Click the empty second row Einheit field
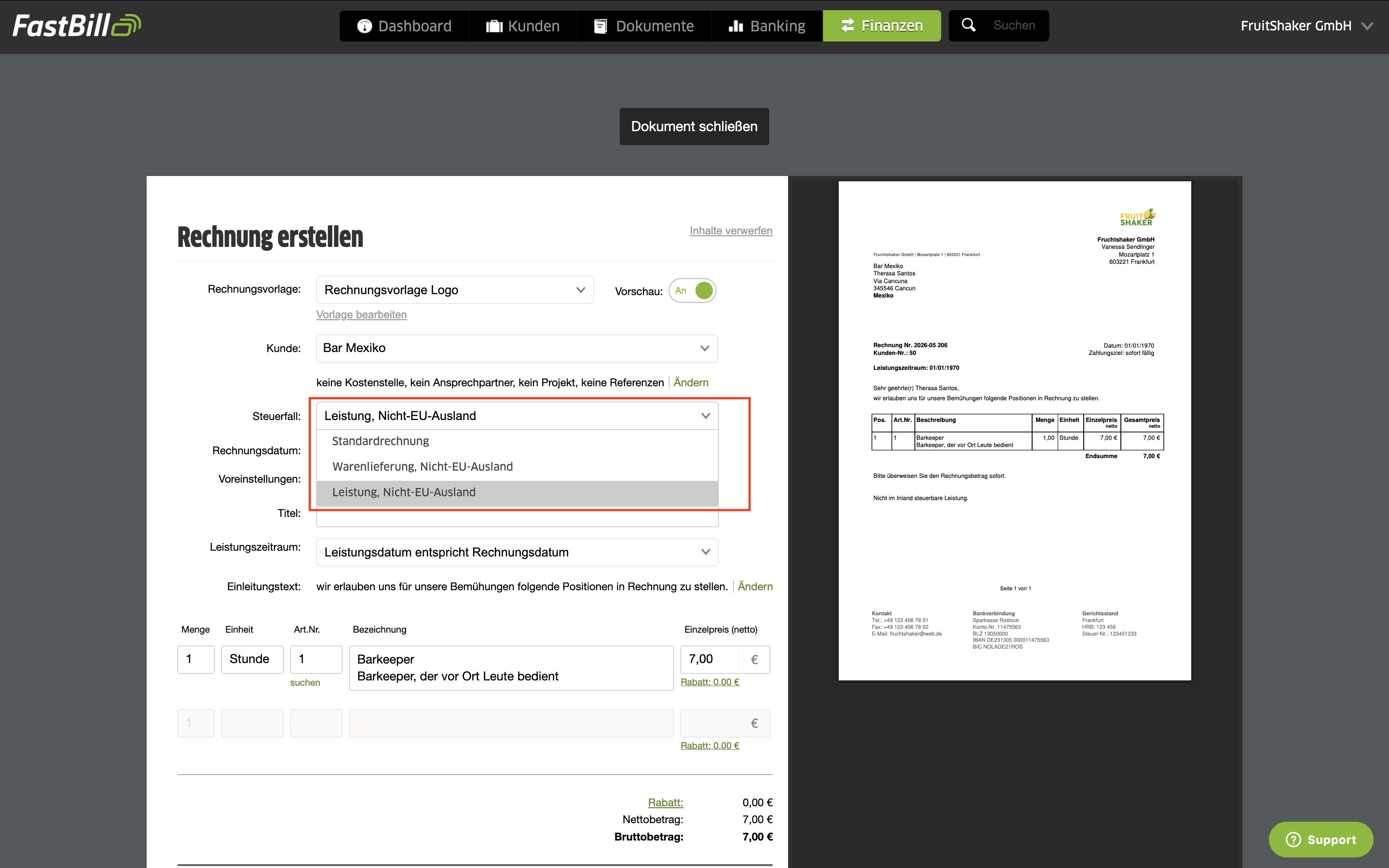1389x868 pixels. point(252,723)
